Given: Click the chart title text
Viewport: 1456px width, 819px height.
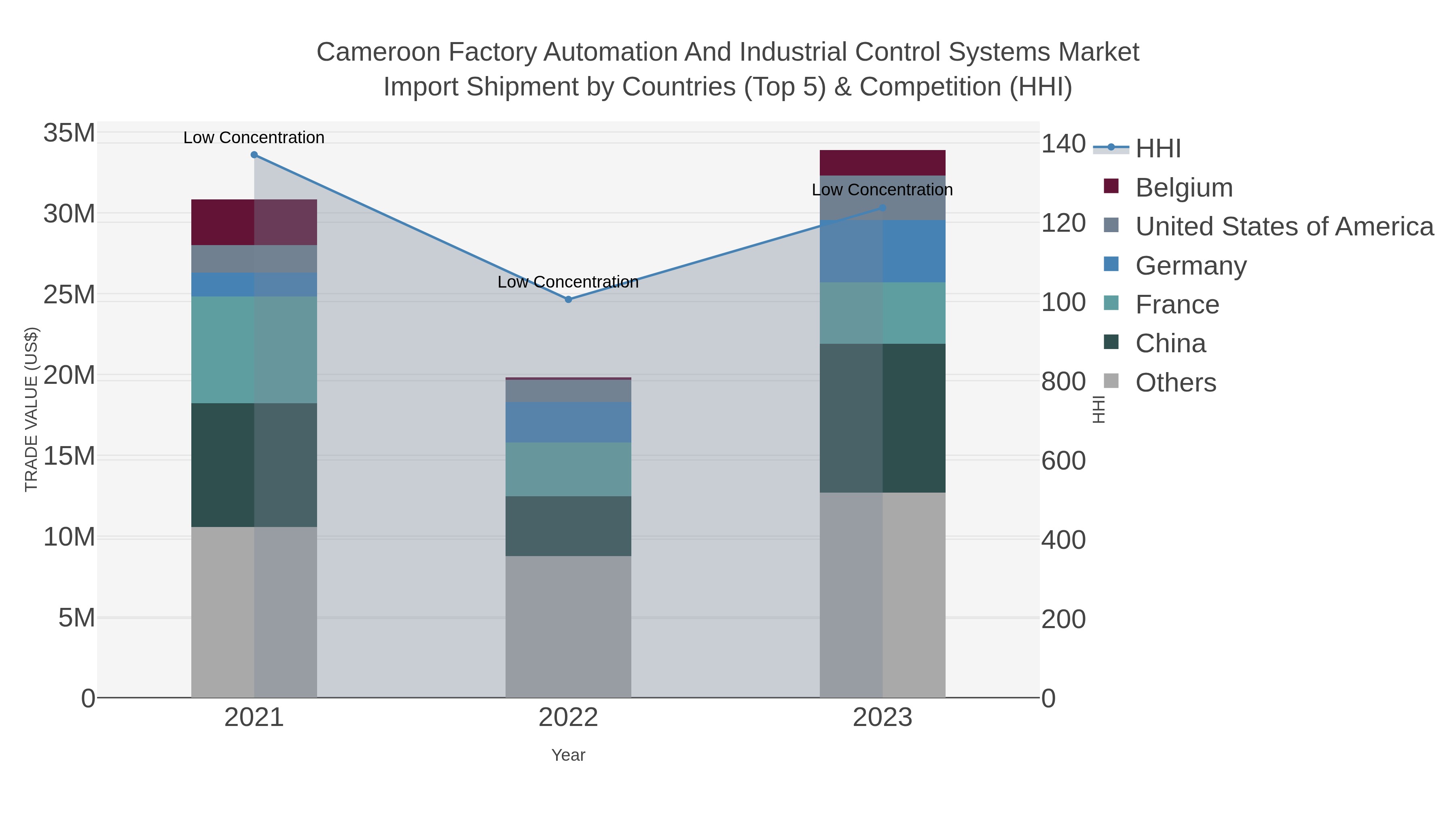Looking at the screenshot, I should click(x=728, y=69).
